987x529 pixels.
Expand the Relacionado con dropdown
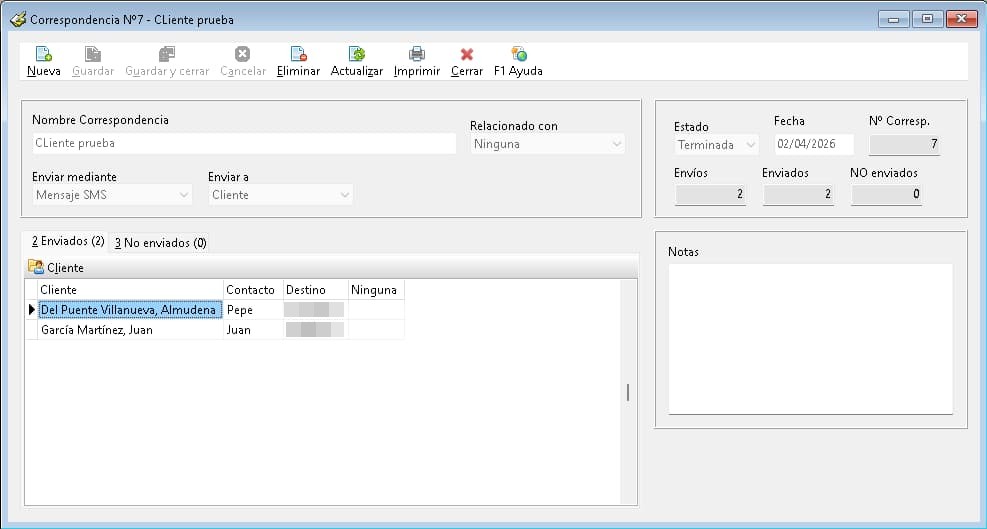[616, 144]
